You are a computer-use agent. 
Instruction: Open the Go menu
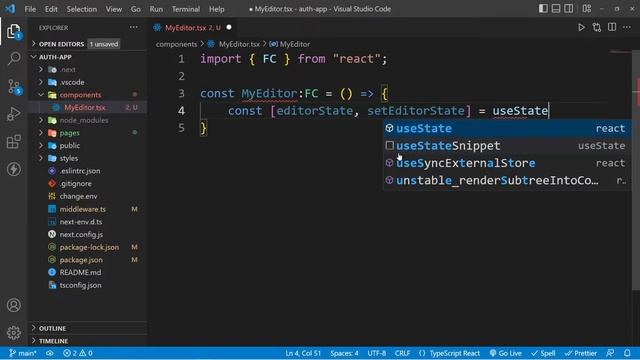click(136, 9)
